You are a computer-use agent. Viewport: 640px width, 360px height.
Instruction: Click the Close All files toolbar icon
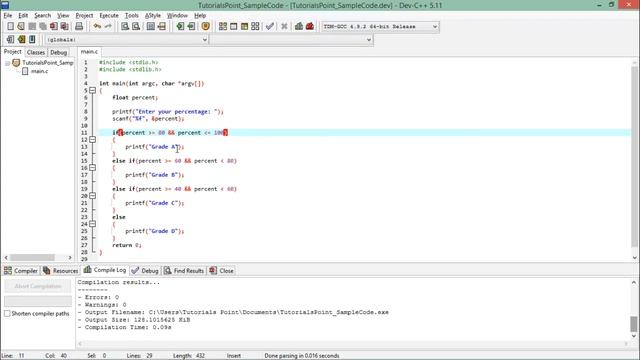click(64, 27)
